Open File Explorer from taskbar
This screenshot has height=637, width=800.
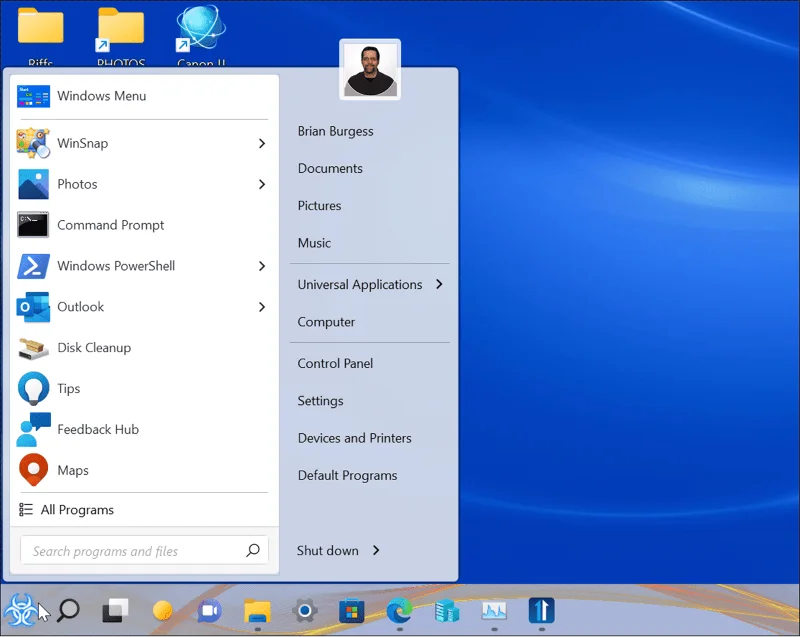(x=257, y=610)
